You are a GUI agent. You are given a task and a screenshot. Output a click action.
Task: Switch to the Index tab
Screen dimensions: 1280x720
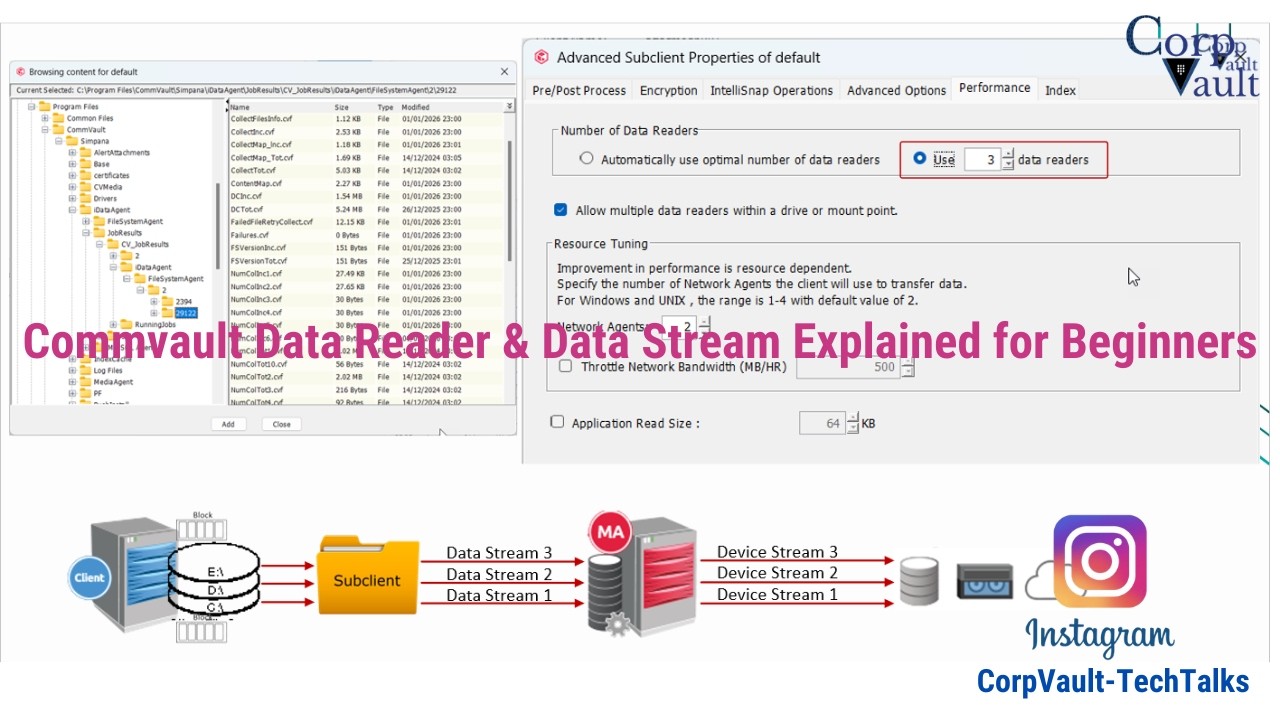click(x=1060, y=90)
